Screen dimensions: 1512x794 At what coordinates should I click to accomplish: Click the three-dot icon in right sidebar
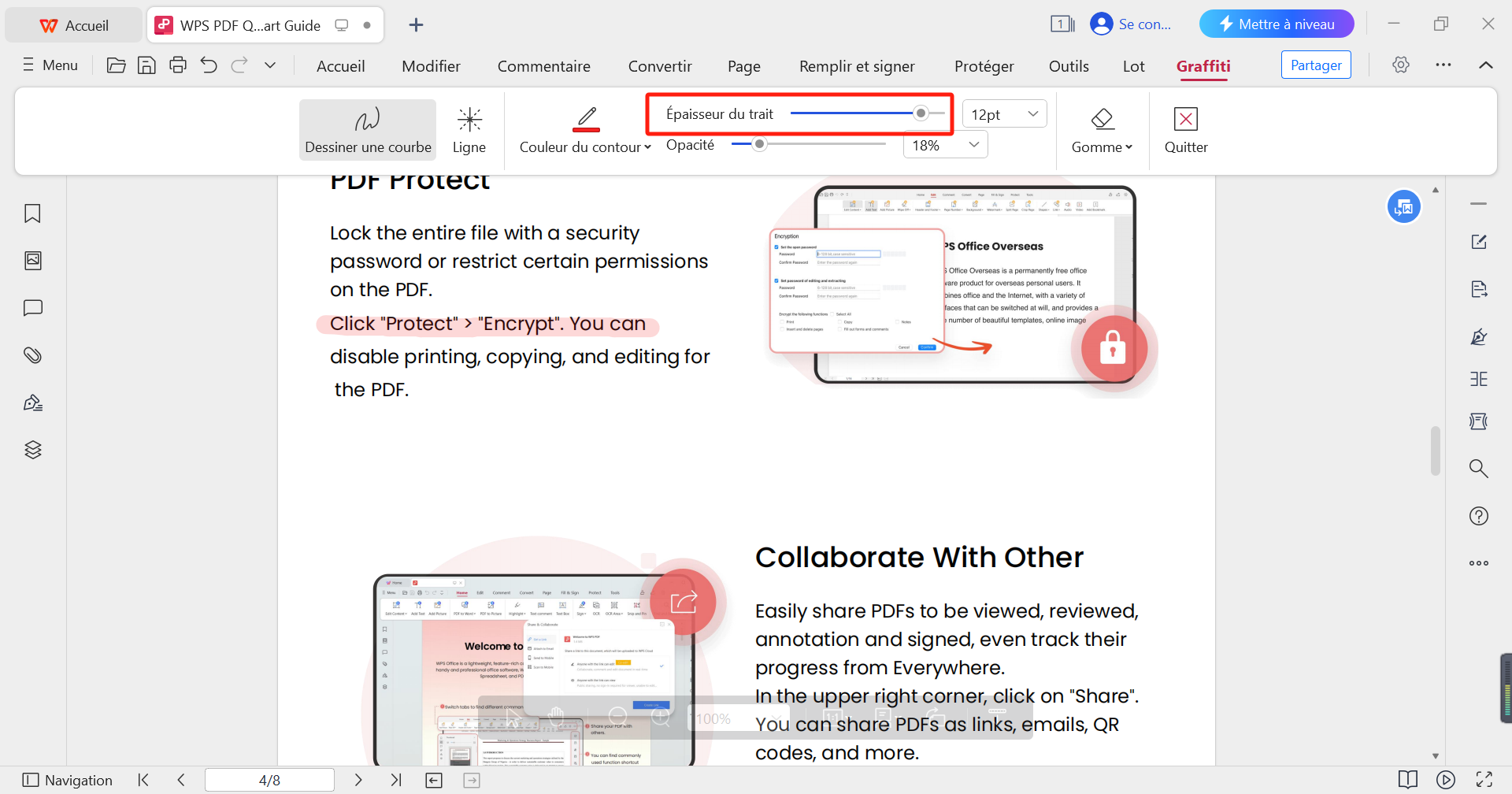point(1479,563)
